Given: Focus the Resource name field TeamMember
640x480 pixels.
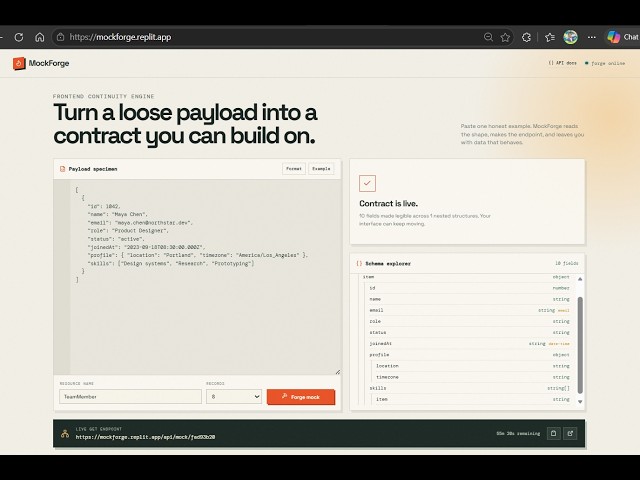Looking at the screenshot, I should [131, 396].
